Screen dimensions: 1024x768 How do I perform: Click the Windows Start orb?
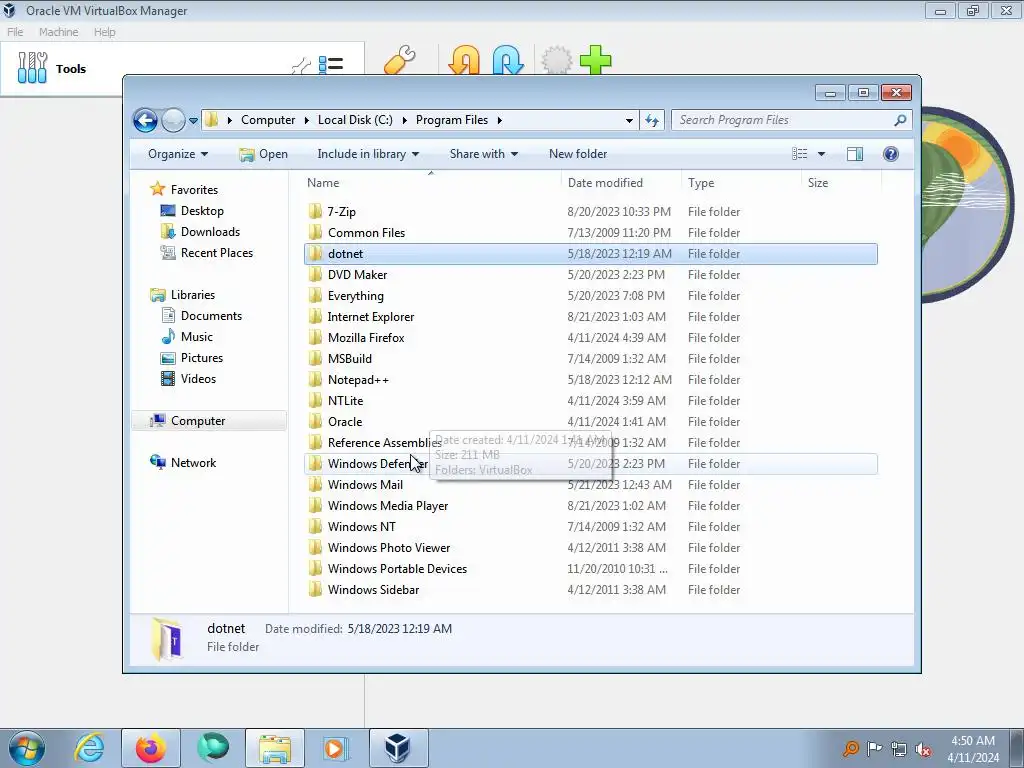(x=27, y=748)
